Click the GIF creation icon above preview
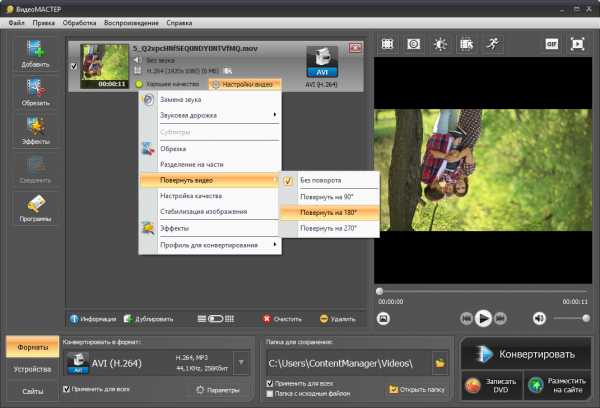Screen dimensions: 600x408 [x=549, y=45]
